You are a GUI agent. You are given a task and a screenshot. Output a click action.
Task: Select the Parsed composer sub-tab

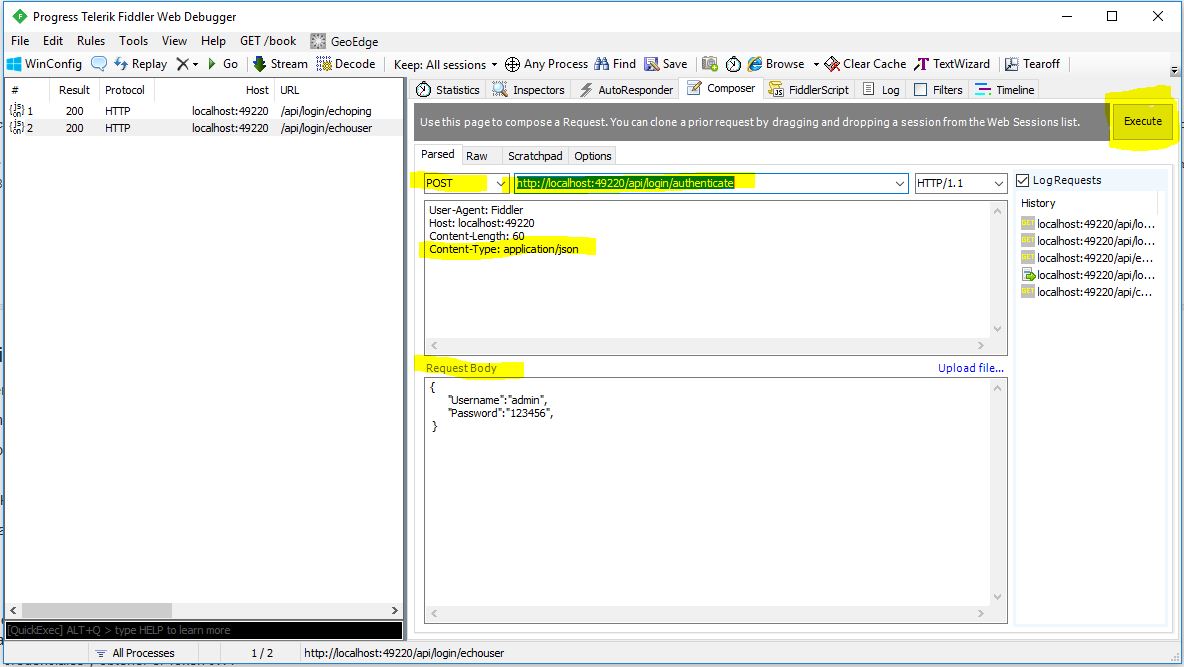438,154
